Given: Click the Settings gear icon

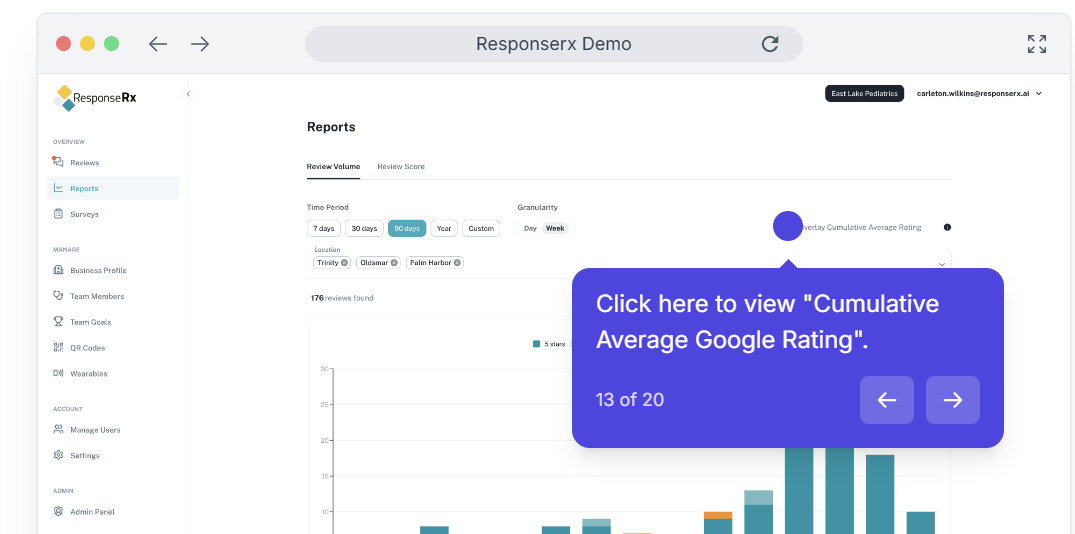Looking at the screenshot, I should pyautogui.click(x=58, y=455).
